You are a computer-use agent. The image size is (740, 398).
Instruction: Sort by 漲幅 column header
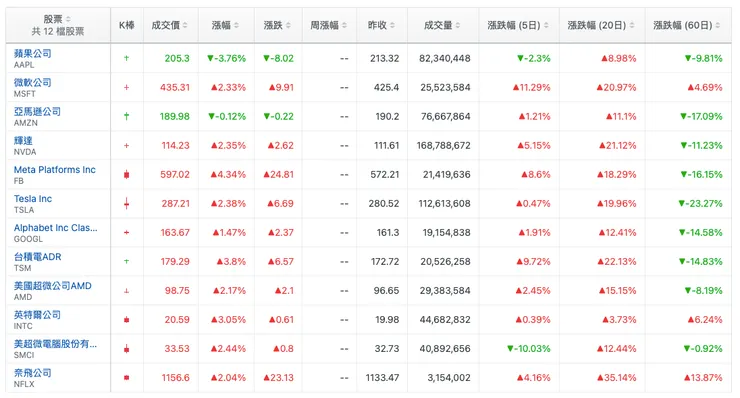pos(225,25)
